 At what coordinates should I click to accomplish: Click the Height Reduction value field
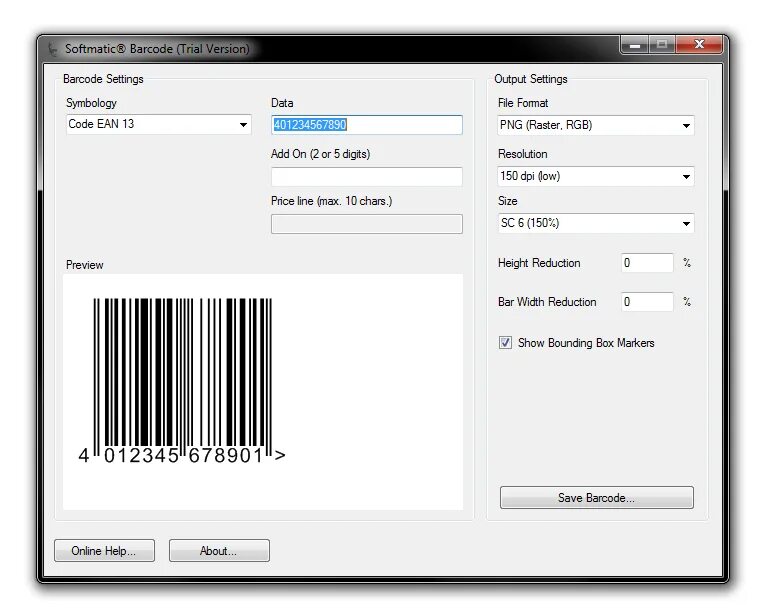point(647,263)
